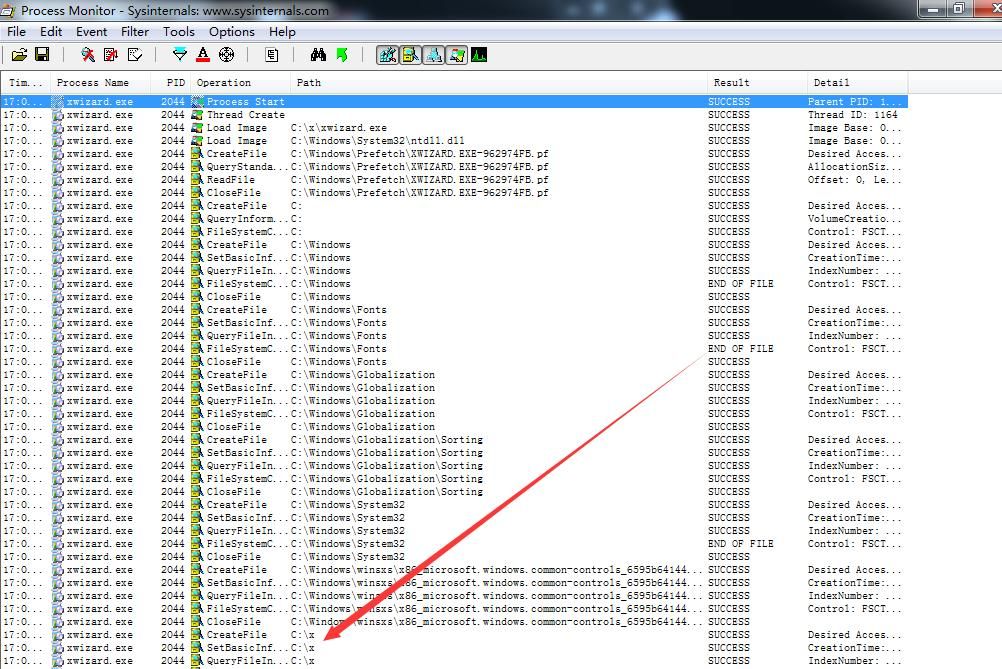Select CloseFile row for C:\Windows\Globalization\Sorting
Image resolution: width=1002 pixels, height=669 pixels.
point(454,492)
